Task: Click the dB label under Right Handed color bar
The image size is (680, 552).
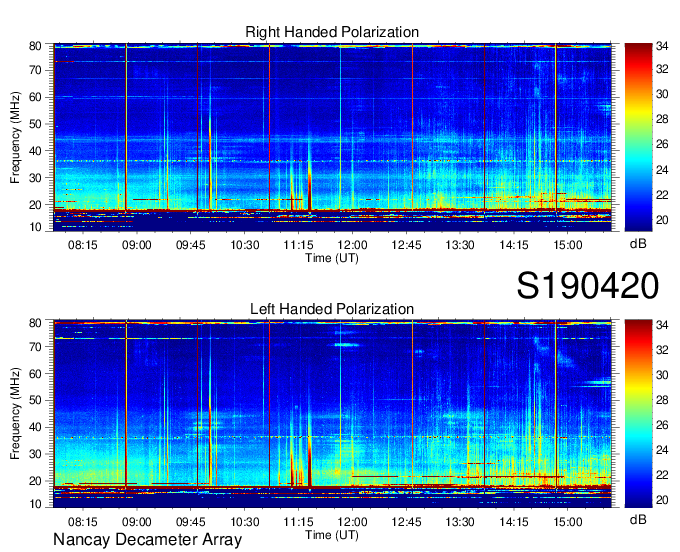Action: 638,244
